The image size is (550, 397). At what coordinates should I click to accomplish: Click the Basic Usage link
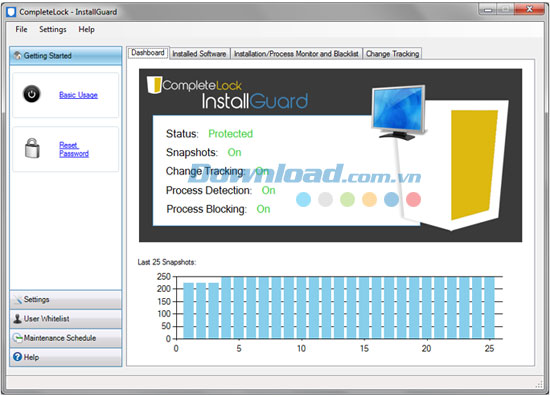point(78,95)
